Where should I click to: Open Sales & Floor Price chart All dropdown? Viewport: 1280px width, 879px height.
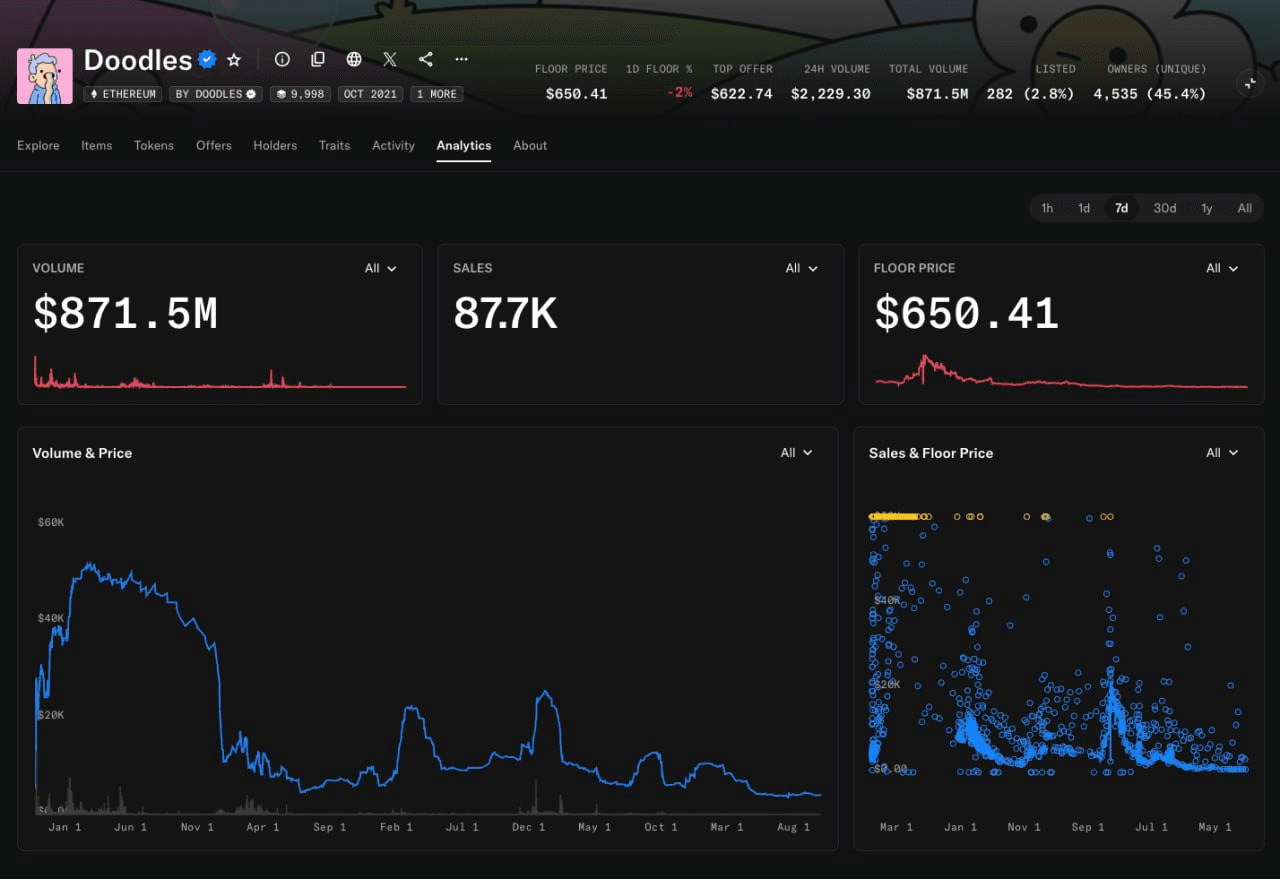pyautogui.click(x=1222, y=453)
